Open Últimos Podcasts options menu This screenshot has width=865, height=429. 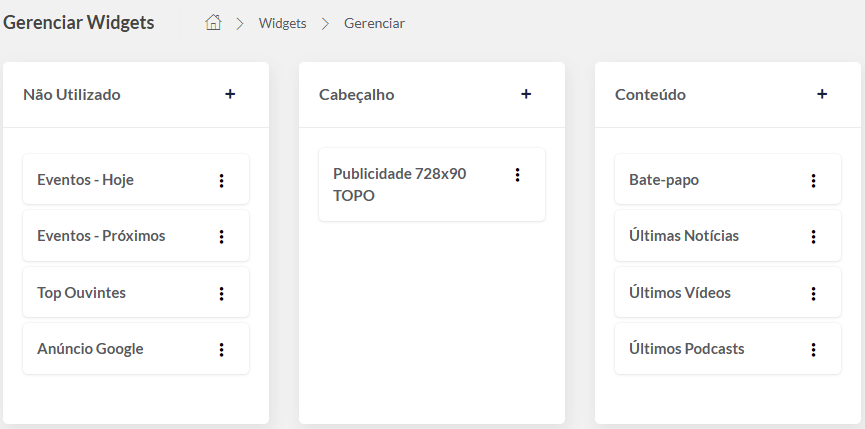click(x=814, y=349)
